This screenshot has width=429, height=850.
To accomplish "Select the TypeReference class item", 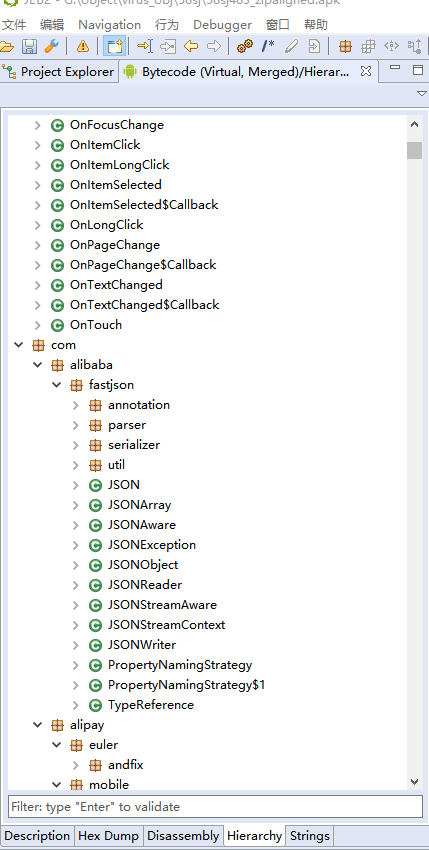I will (151, 705).
